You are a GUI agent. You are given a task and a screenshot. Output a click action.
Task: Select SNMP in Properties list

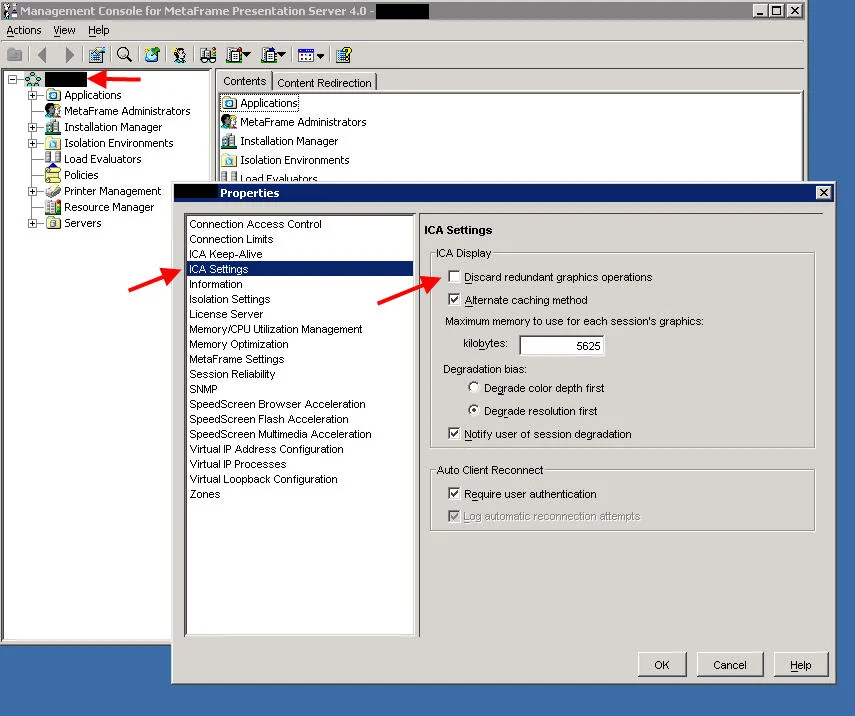(300, 389)
